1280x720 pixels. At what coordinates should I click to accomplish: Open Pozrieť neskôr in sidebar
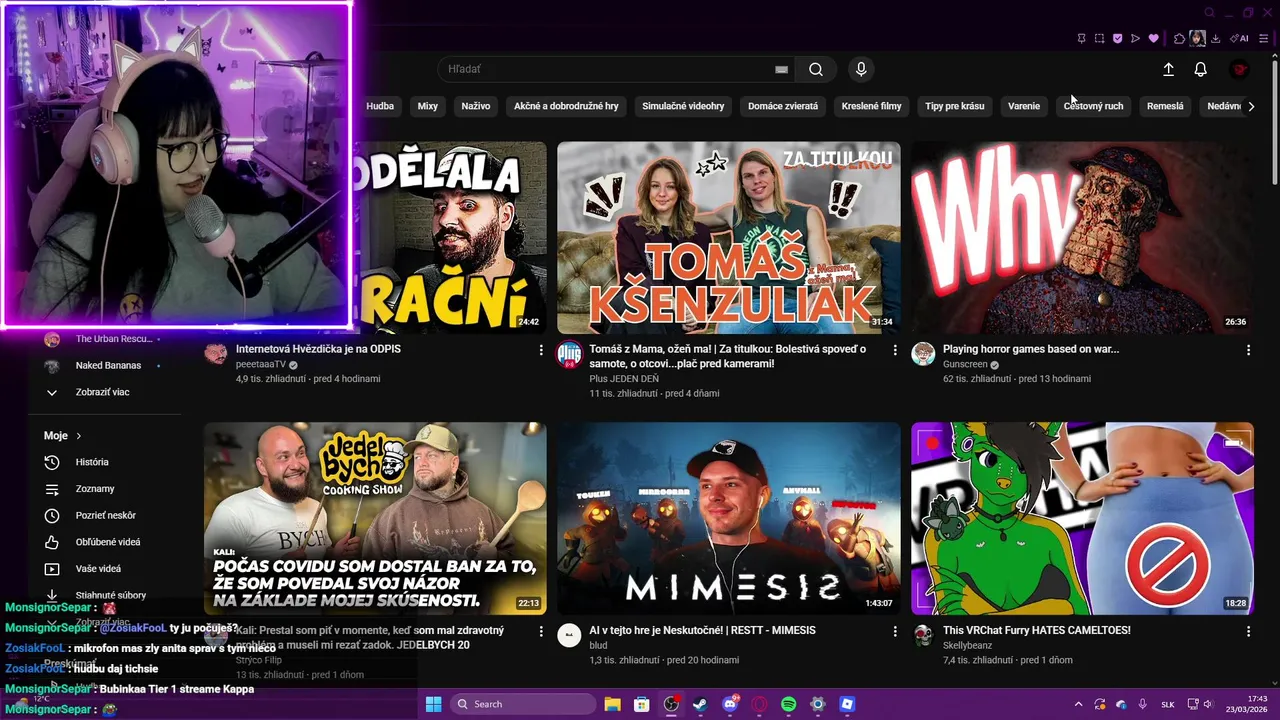pyautogui.click(x=104, y=515)
